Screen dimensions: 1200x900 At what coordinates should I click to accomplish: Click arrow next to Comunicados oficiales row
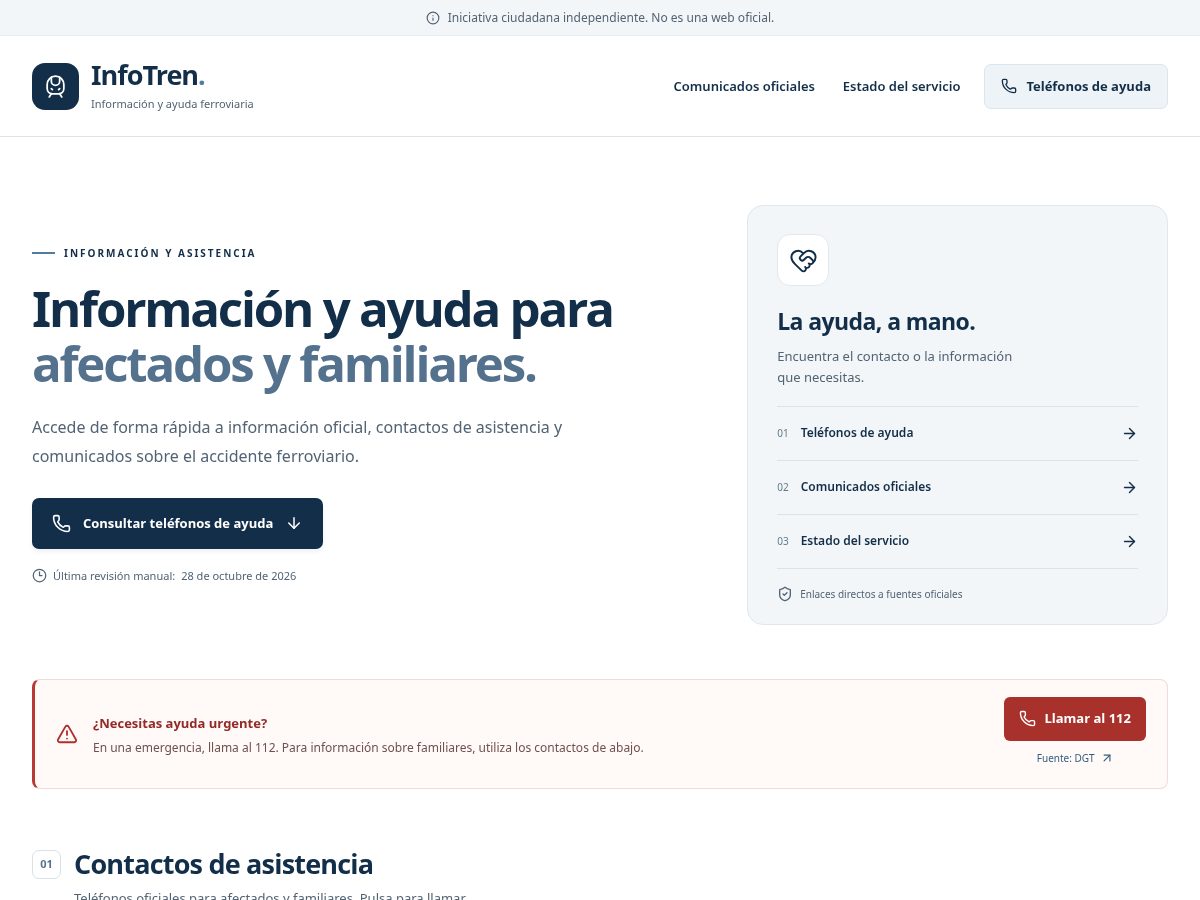1129,487
